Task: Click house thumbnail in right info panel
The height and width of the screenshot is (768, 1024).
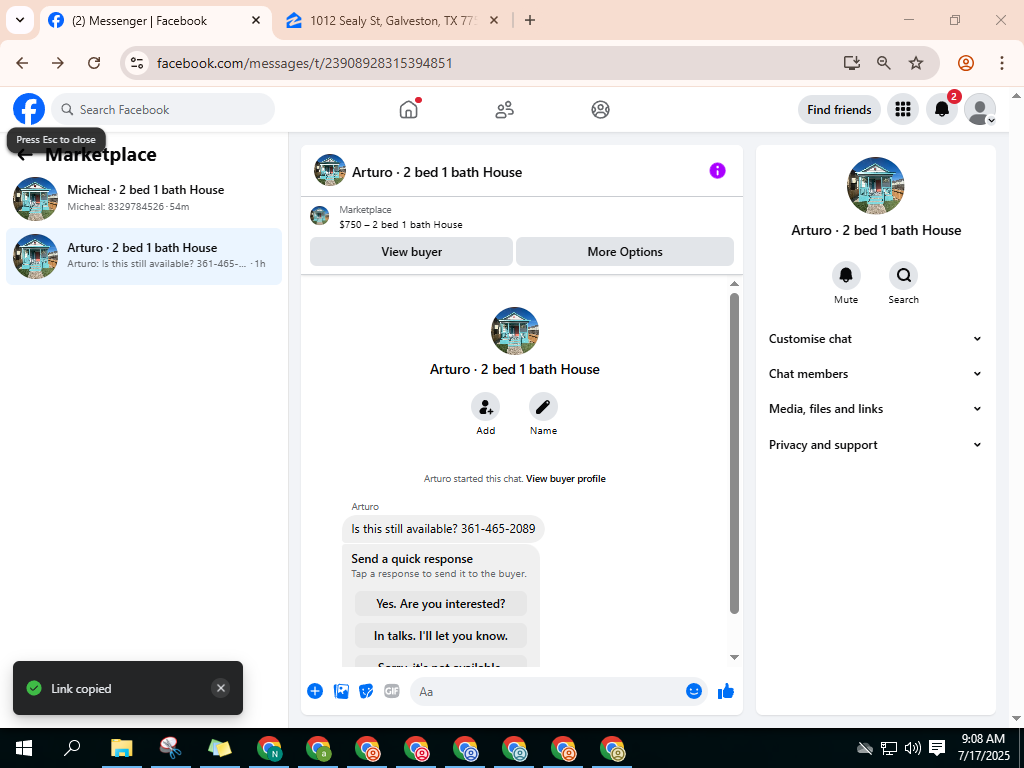Action: click(x=875, y=185)
